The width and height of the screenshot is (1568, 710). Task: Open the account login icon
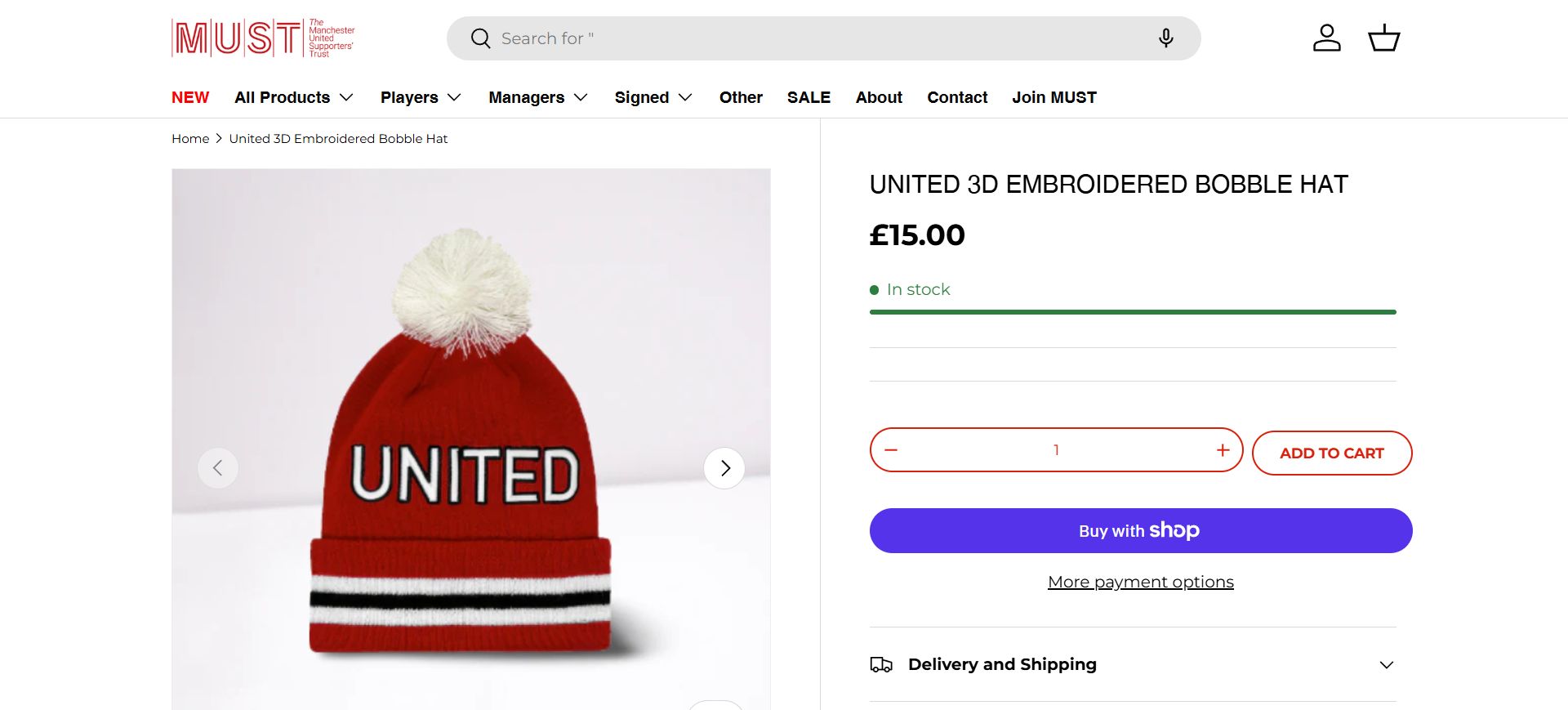pos(1326,38)
